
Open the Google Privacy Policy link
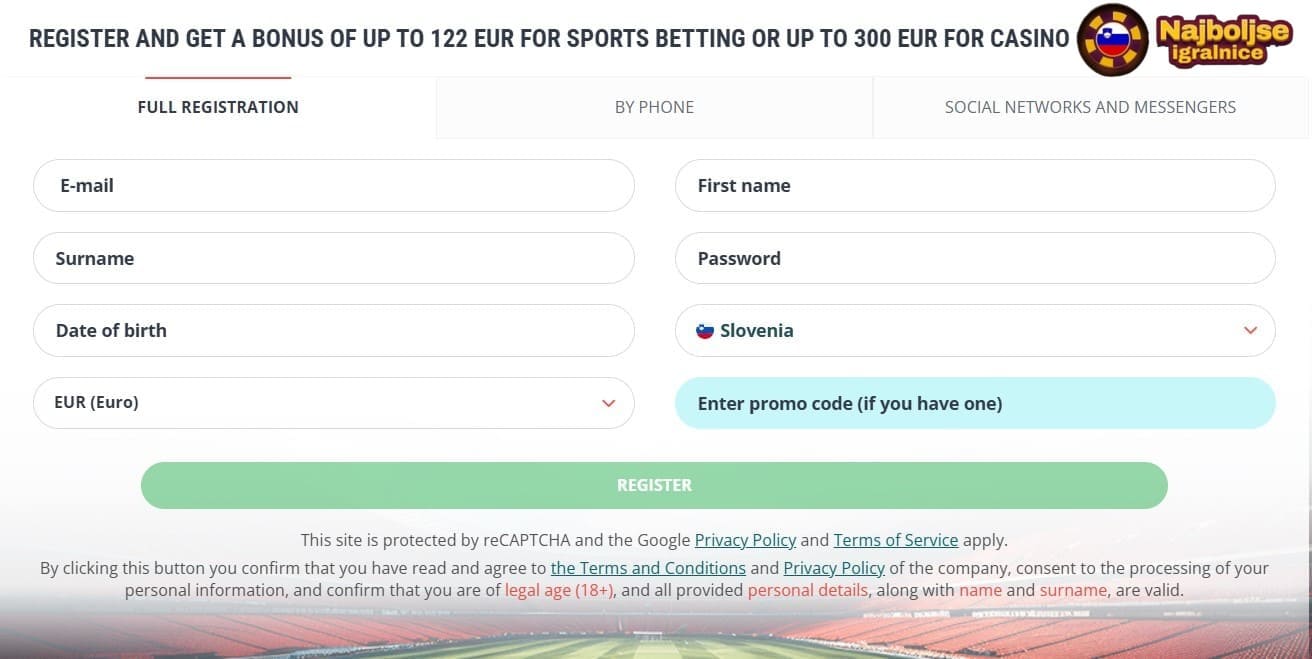click(x=745, y=540)
